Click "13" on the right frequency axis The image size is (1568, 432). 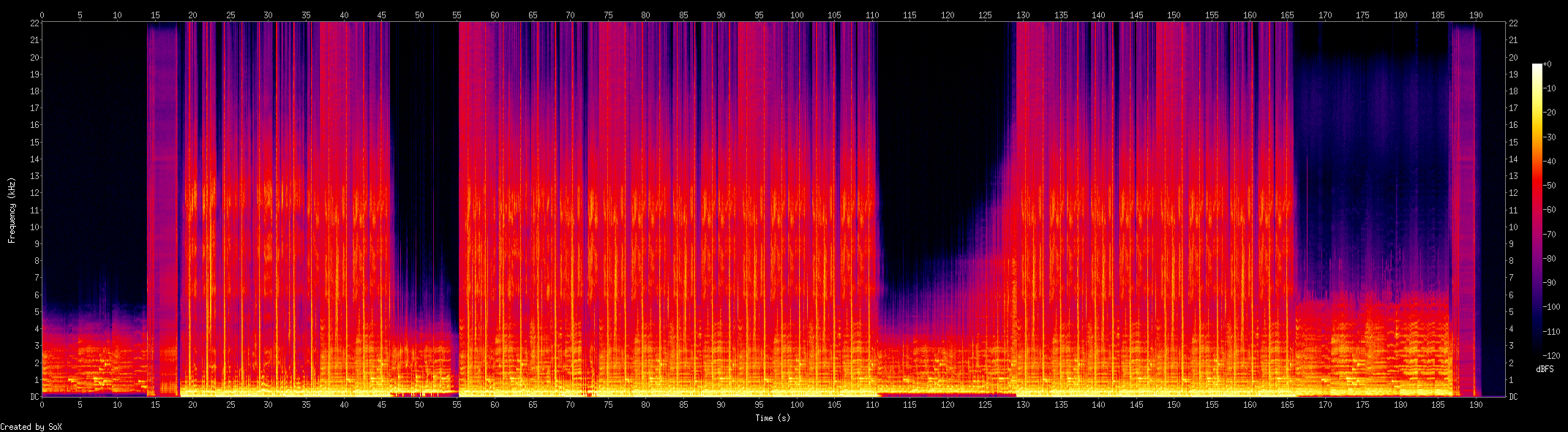click(x=1512, y=176)
